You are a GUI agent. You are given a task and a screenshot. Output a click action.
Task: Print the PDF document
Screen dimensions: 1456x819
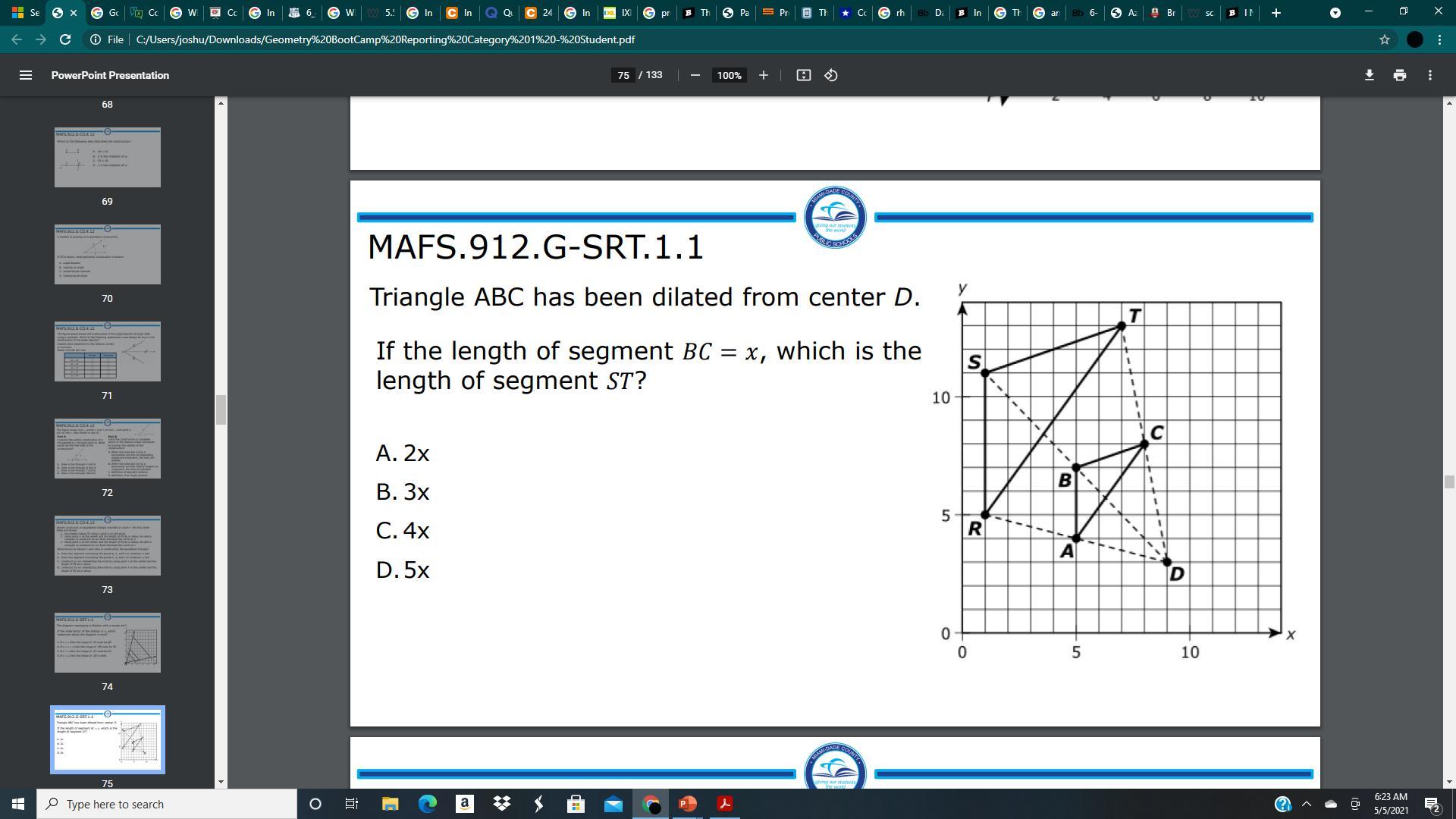[x=1399, y=75]
